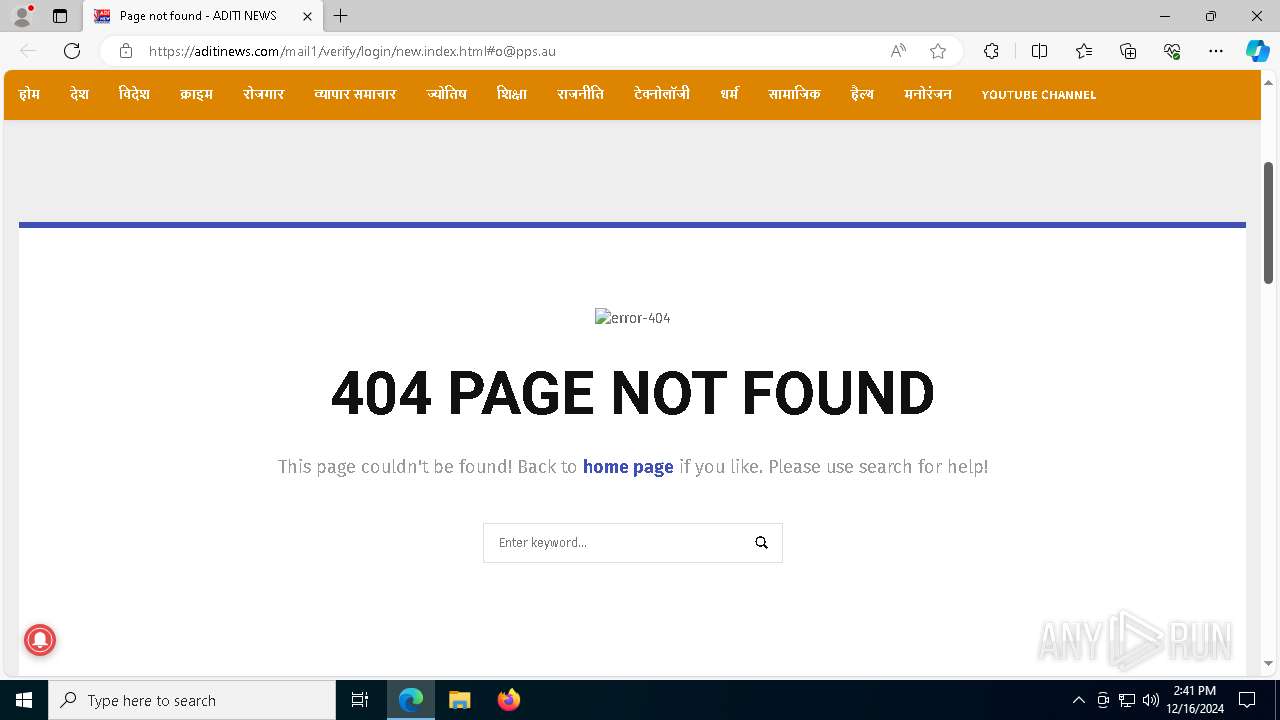Click scrollbar up arrow
Viewport: 1280px width, 720px height.
click(x=1269, y=82)
